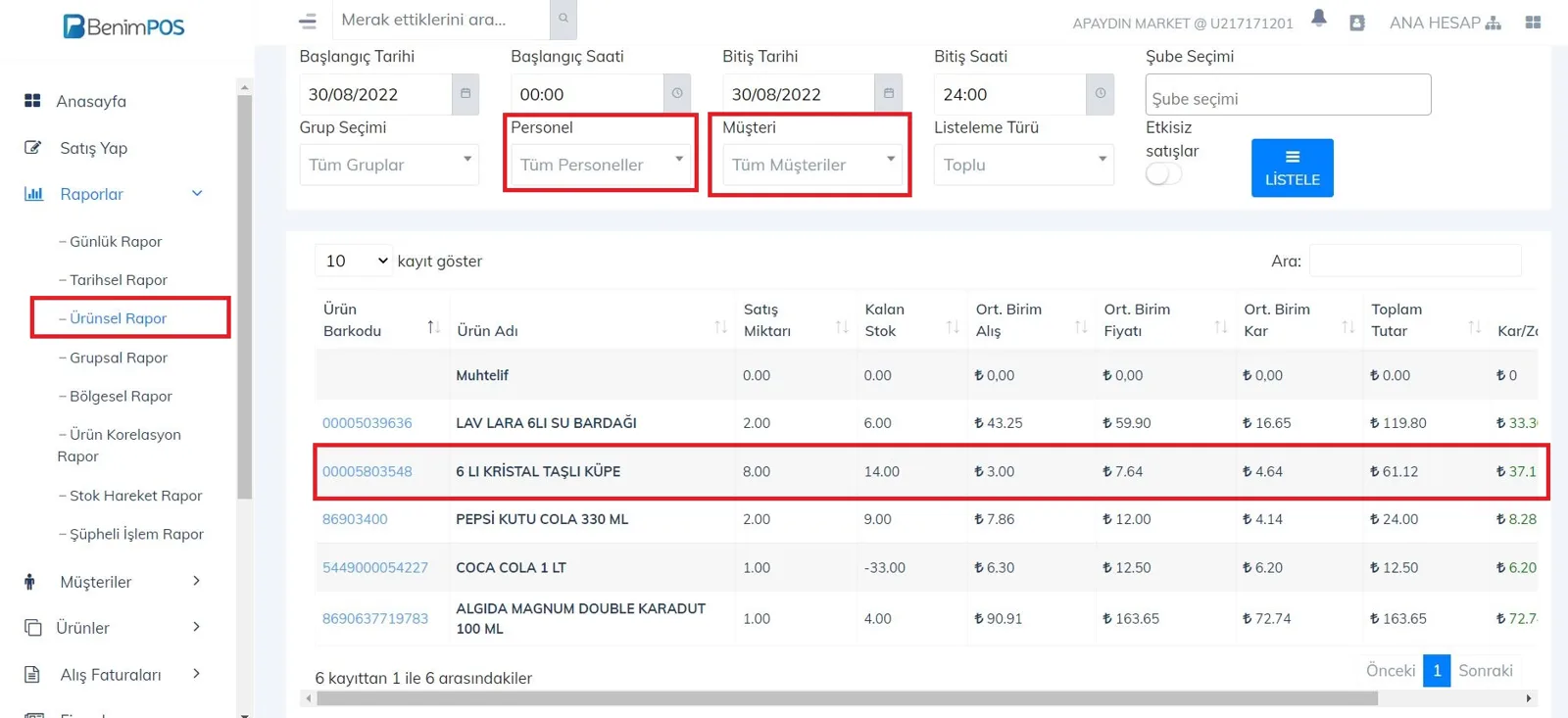Screen dimensions: 1568x718
Task: Click the blue LİSTELE button
Action: pyautogui.click(x=1293, y=168)
